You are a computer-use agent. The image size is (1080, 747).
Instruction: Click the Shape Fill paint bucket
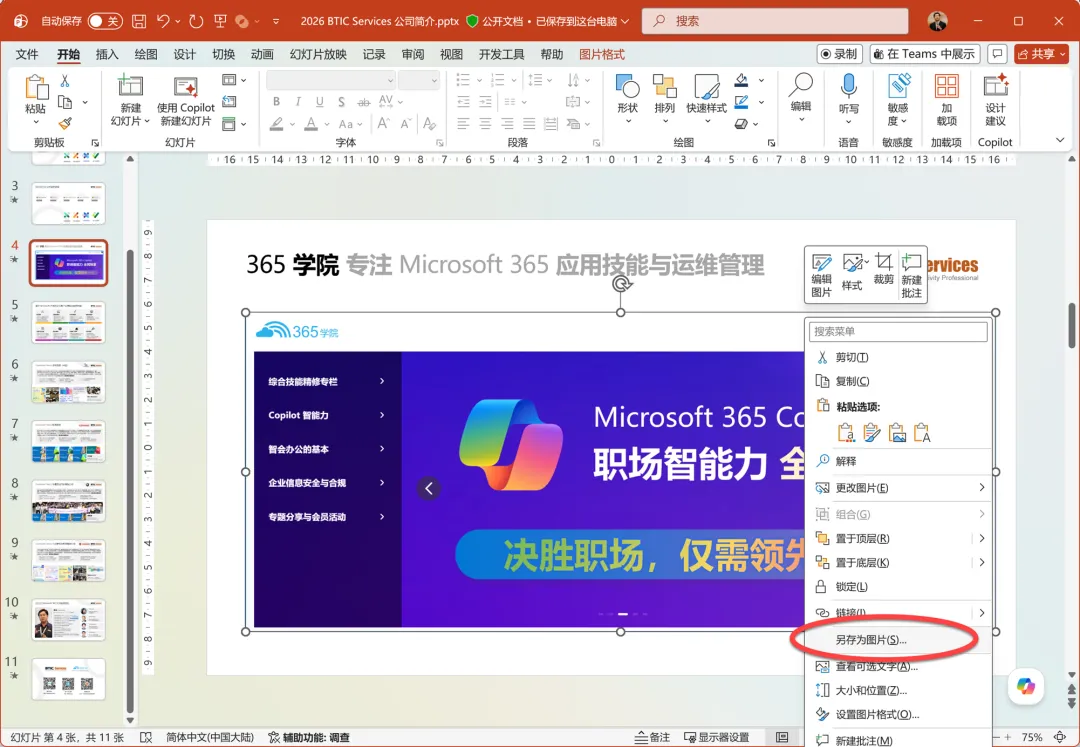click(x=741, y=81)
